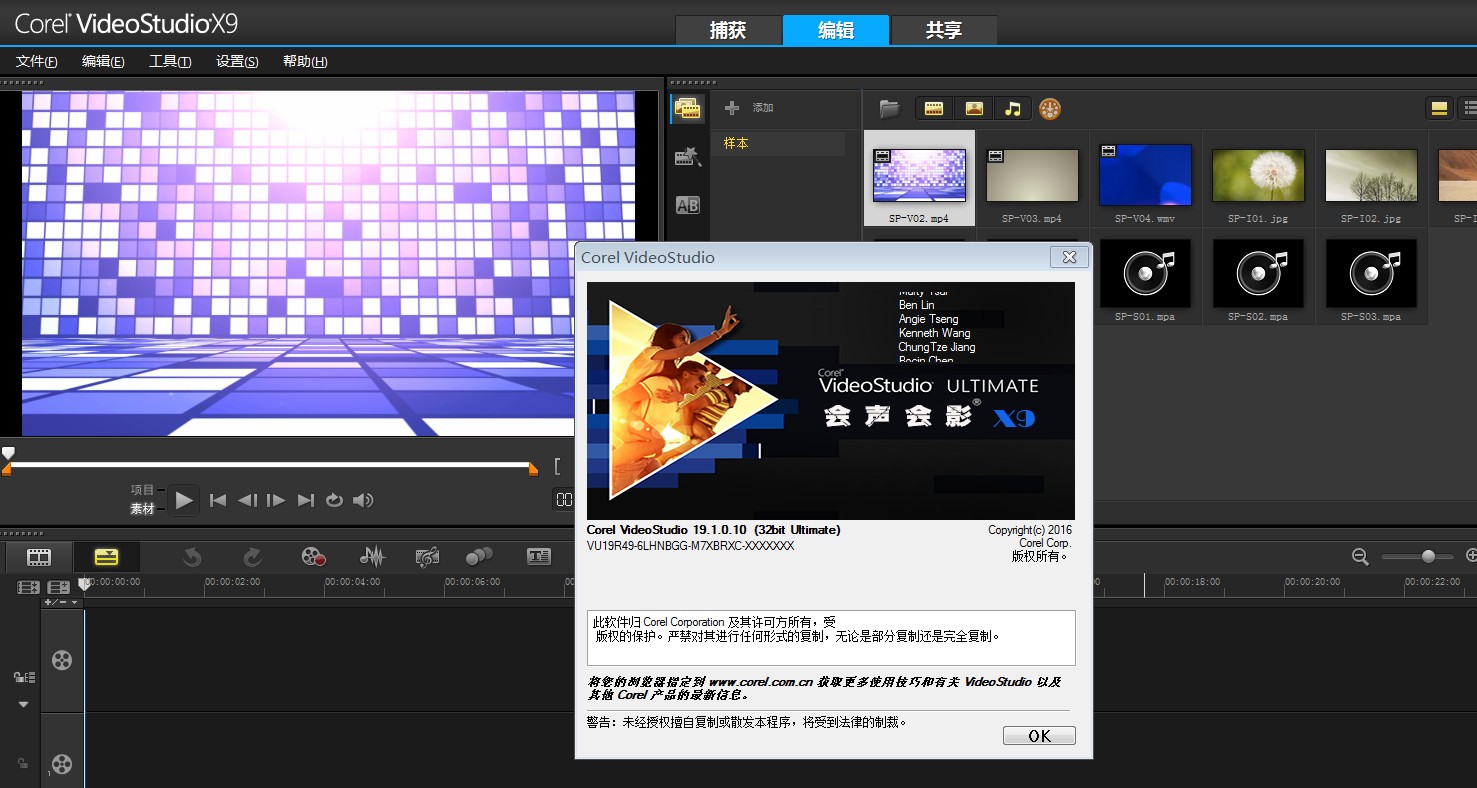The height and width of the screenshot is (788, 1477).
Task: Open the get more content disc icon
Action: point(1049,109)
